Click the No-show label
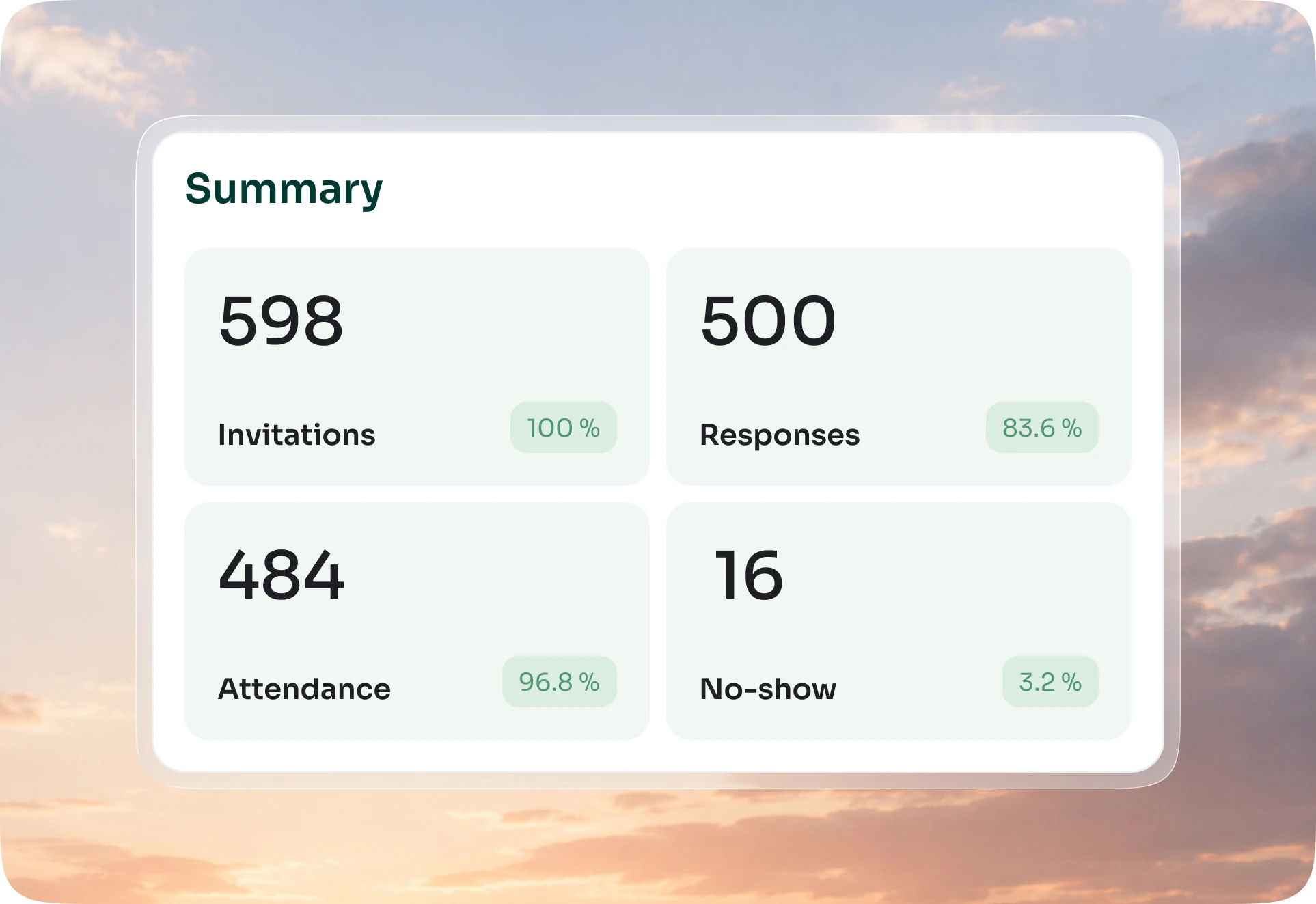Screen dimensions: 1316x904 [x=768, y=689]
